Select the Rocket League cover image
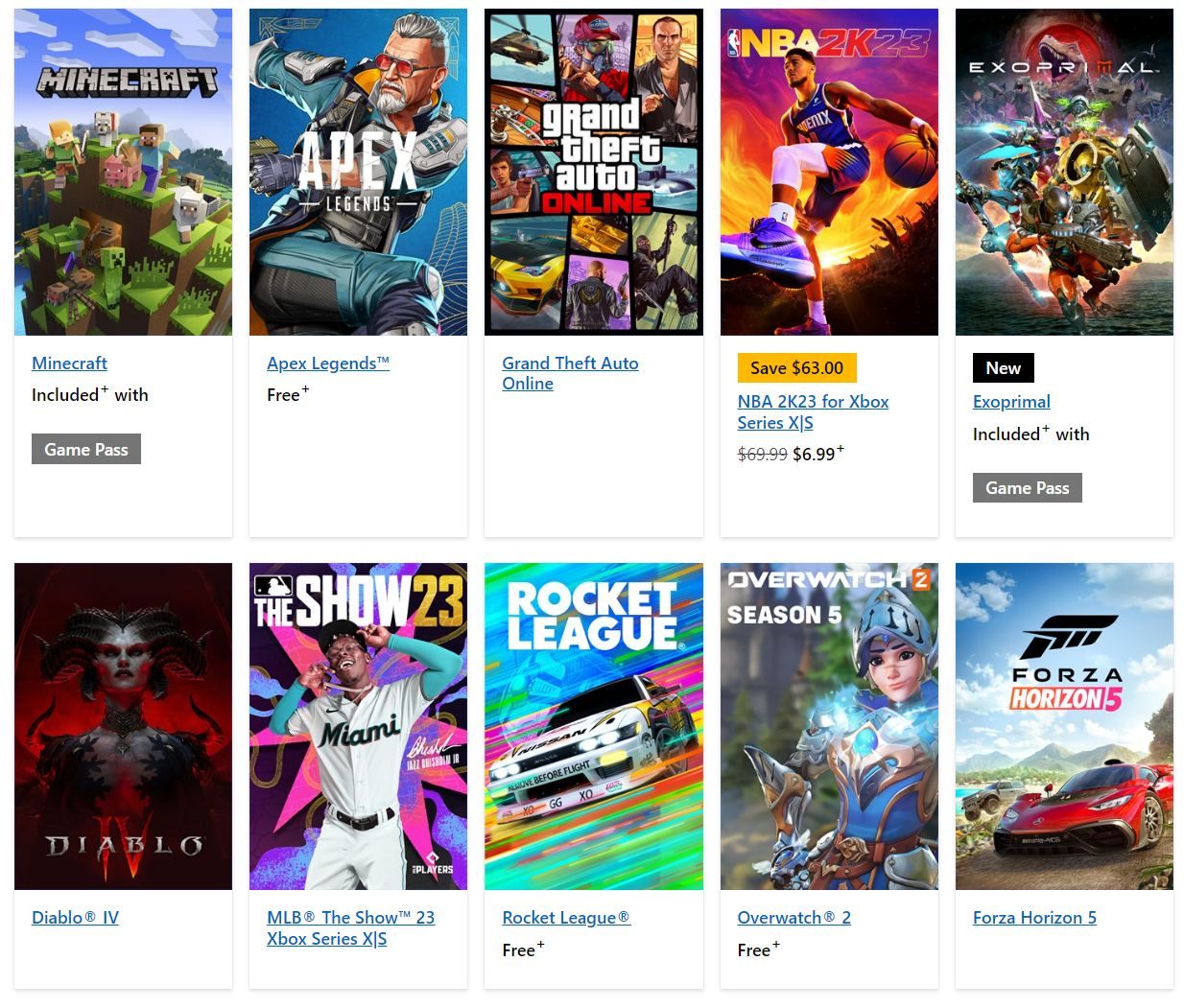 pyautogui.click(x=594, y=726)
